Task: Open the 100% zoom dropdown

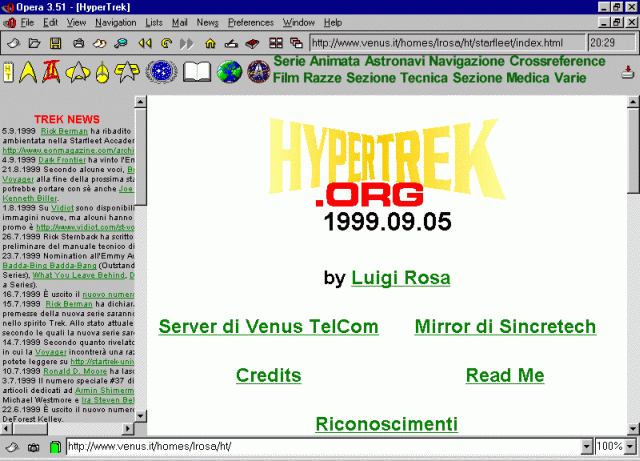Action: pyautogui.click(x=630, y=447)
